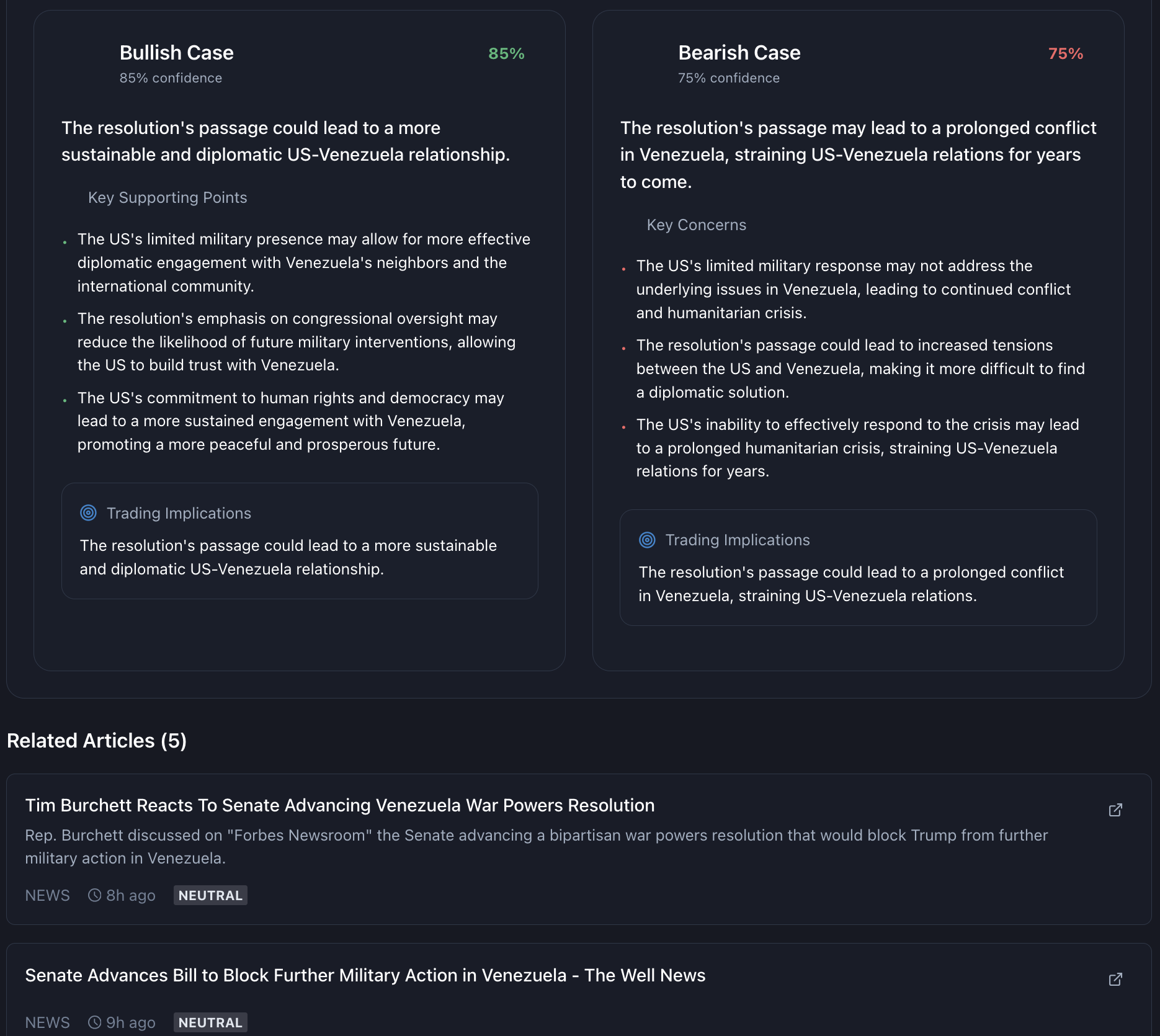This screenshot has height=1036, width=1160.
Task: Click the clock icon next to 9h ago
Action: pos(94,1022)
